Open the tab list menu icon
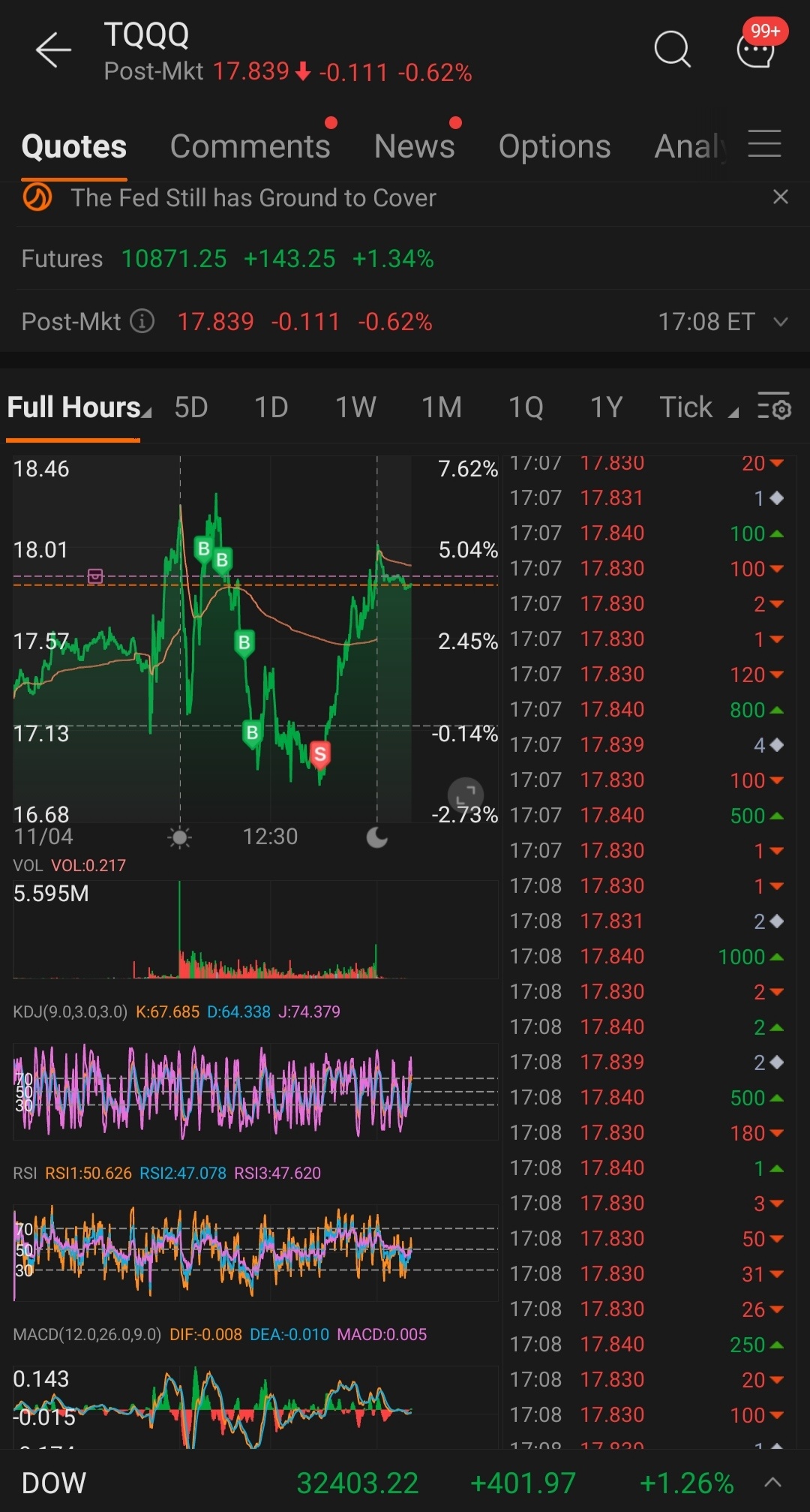The height and width of the screenshot is (1512, 810). [x=765, y=143]
